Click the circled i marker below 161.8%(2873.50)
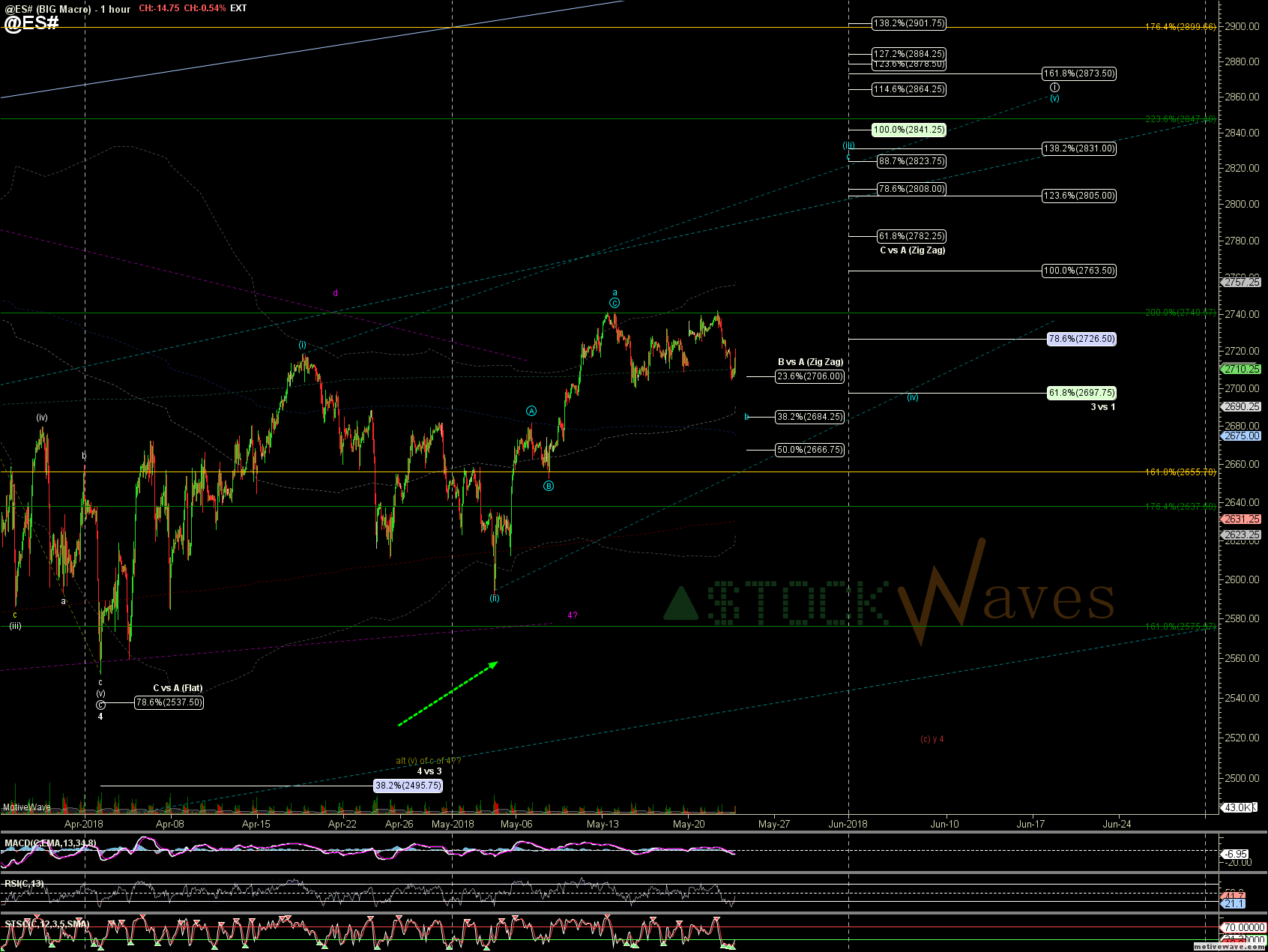The image size is (1268, 952). (1054, 88)
